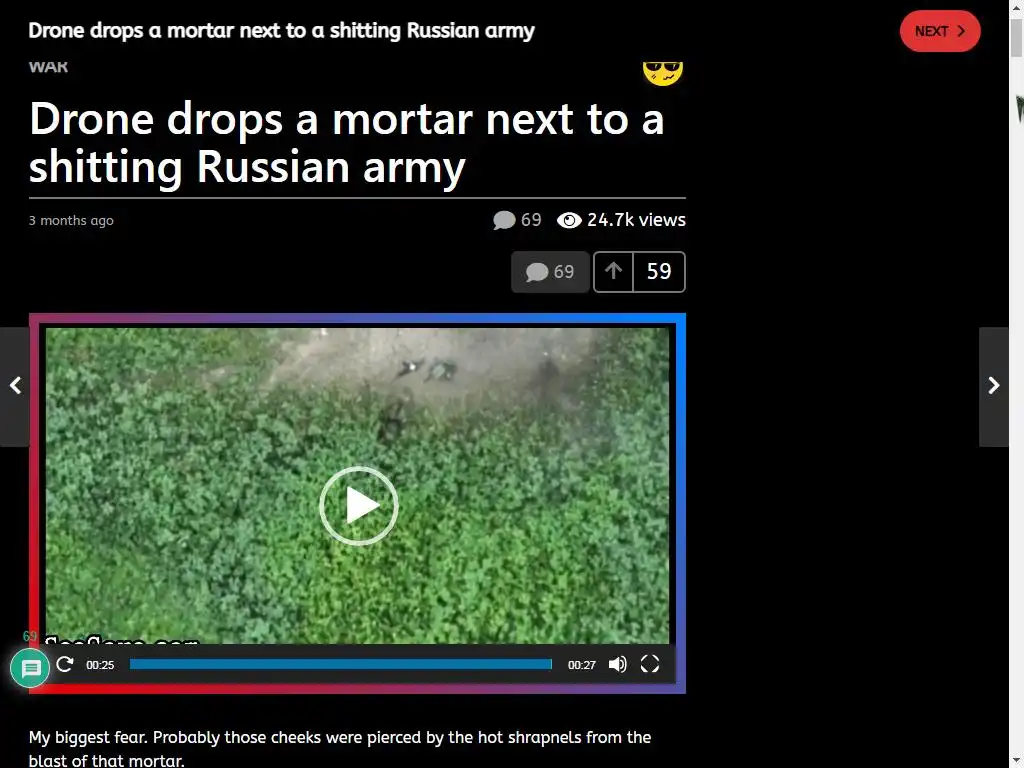Mute the video via speaker icon

(x=617, y=664)
